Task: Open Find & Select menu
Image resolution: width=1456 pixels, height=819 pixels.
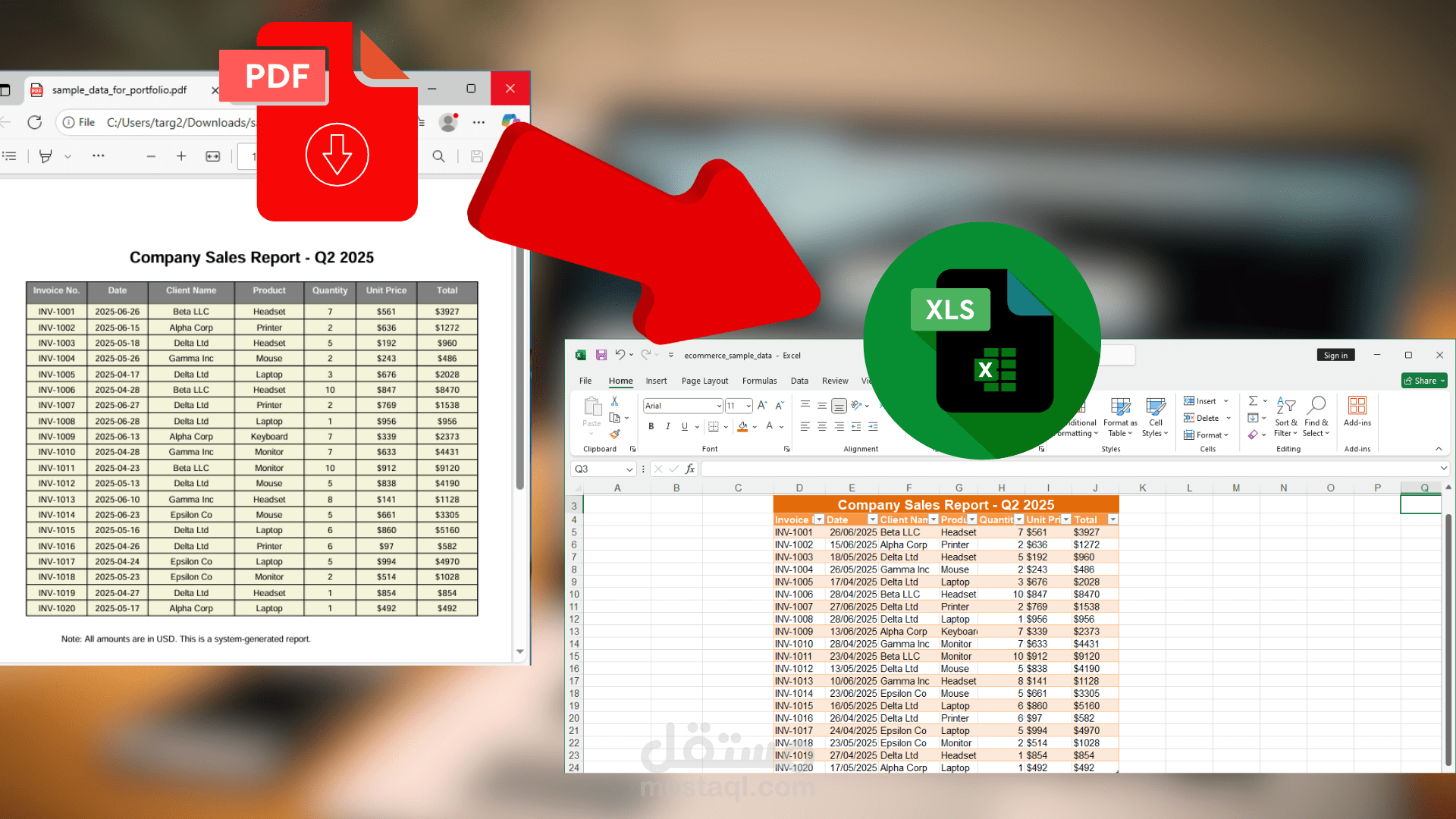Action: pos(1316,417)
